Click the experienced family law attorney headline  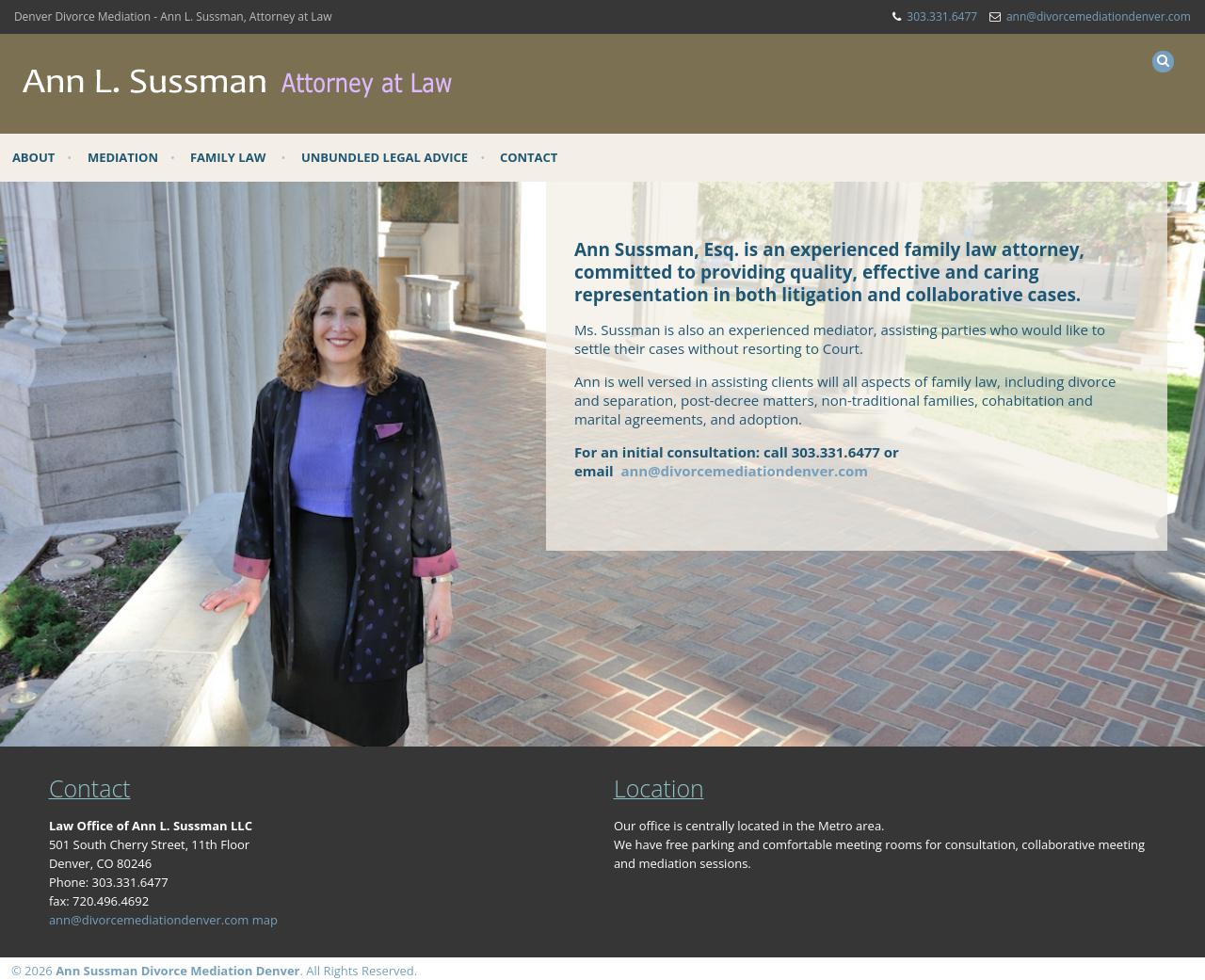[x=828, y=272]
